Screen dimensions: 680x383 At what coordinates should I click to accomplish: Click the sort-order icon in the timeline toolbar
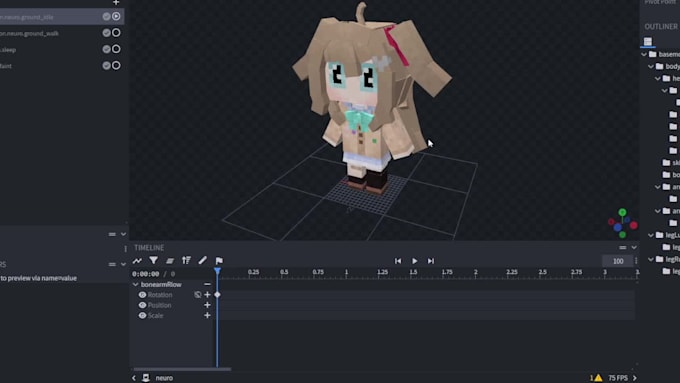[x=186, y=260]
